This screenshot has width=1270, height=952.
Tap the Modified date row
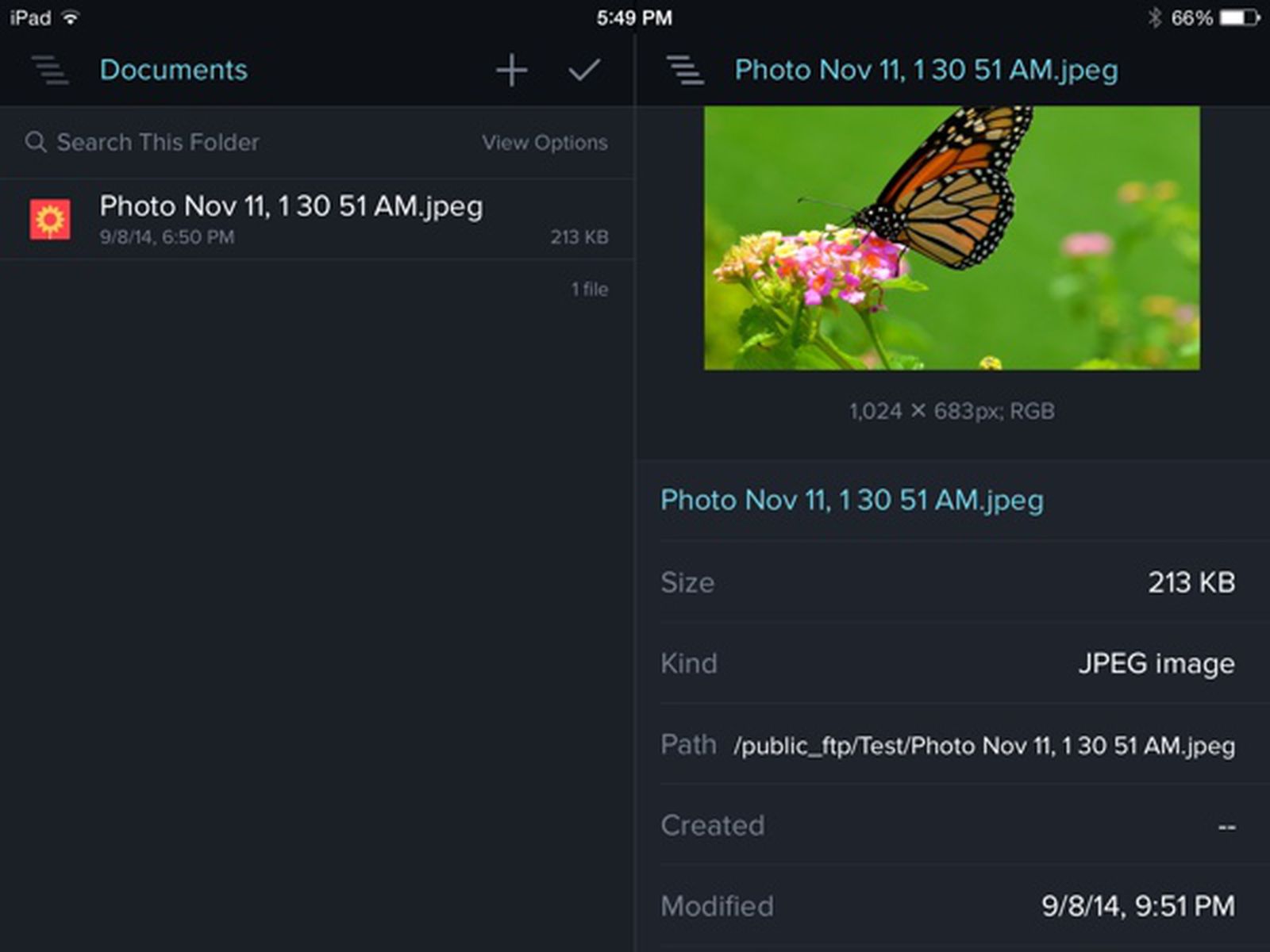(x=948, y=906)
